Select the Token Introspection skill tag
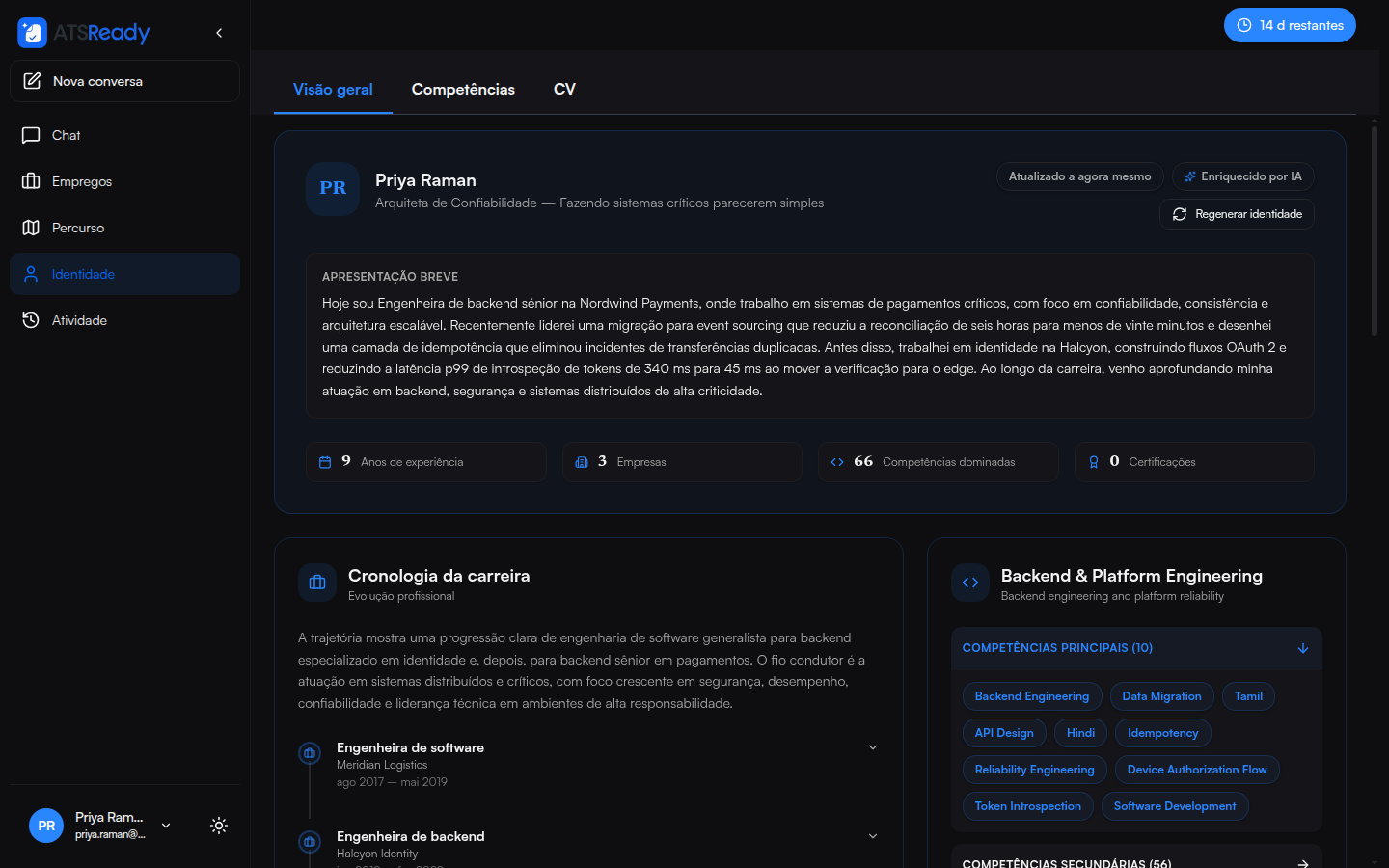Viewport: 1389px width, 868px height. point(1028,806)
